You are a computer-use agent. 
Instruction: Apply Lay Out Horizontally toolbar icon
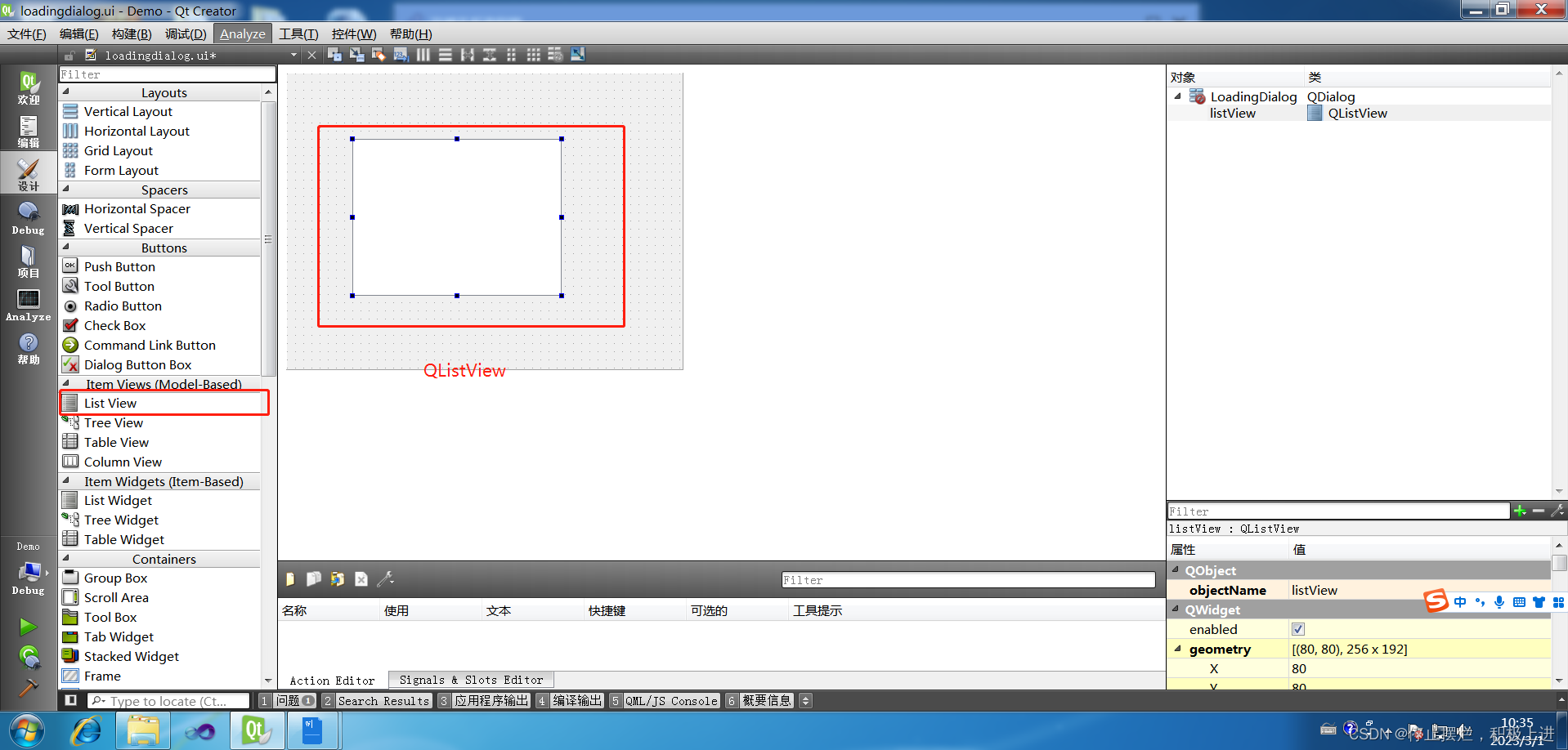coord(423,55)
